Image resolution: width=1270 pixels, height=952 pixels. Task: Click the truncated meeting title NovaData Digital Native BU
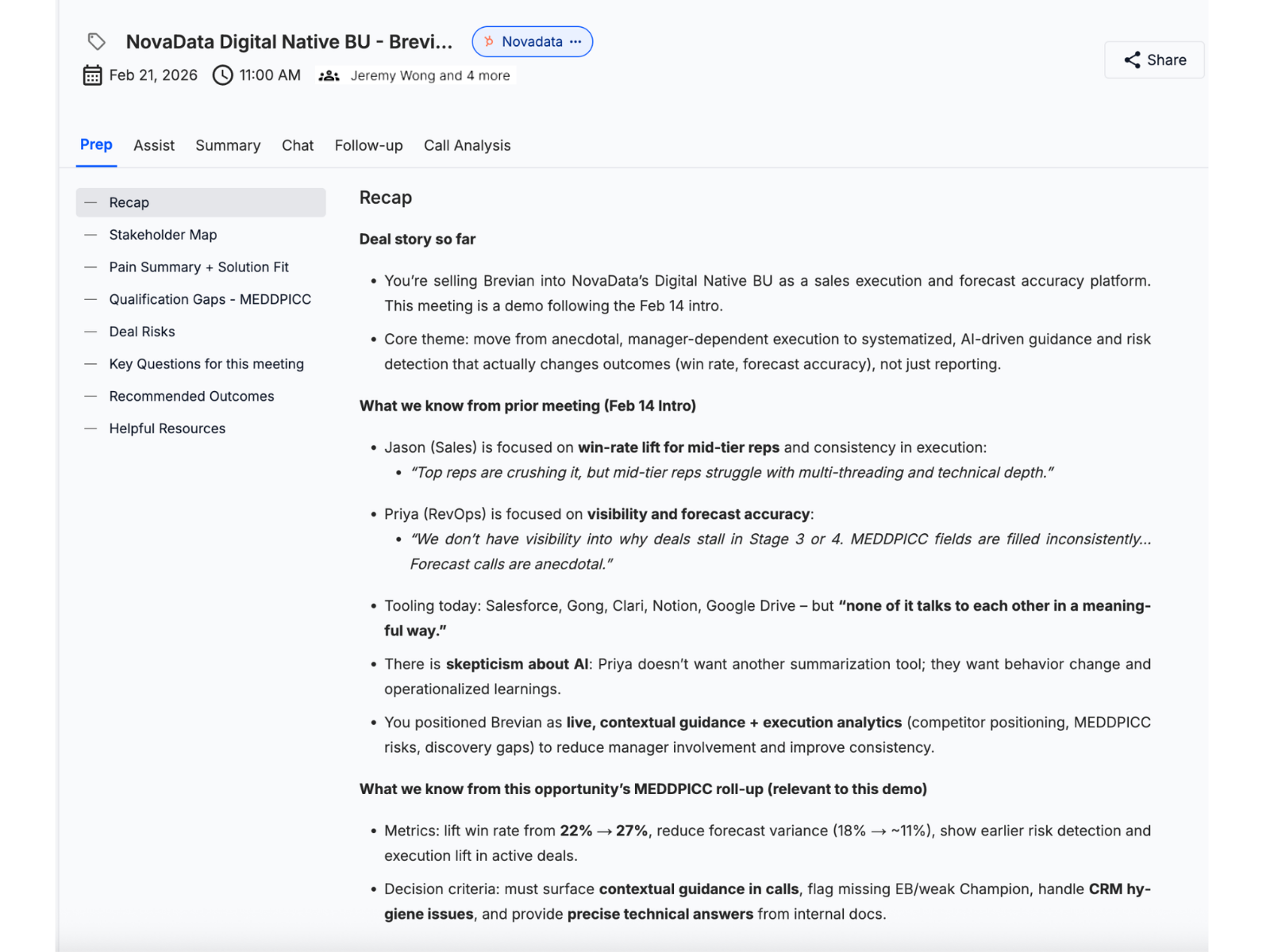coord(289,41)
